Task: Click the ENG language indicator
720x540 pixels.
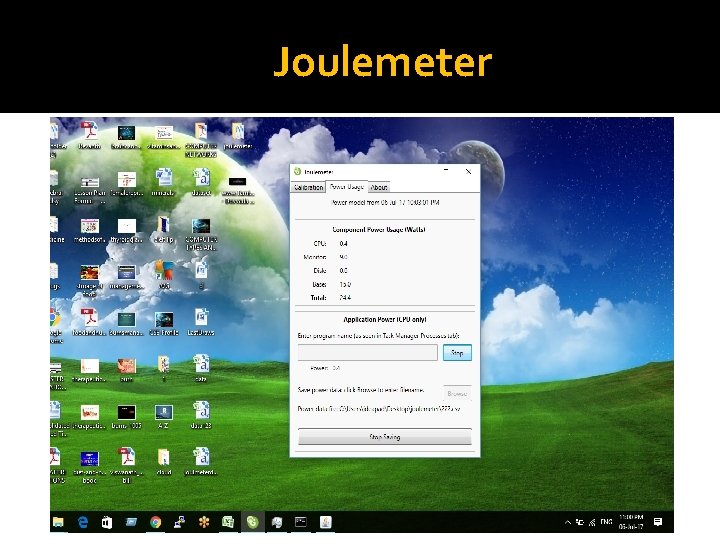Action: pos(607,522)
